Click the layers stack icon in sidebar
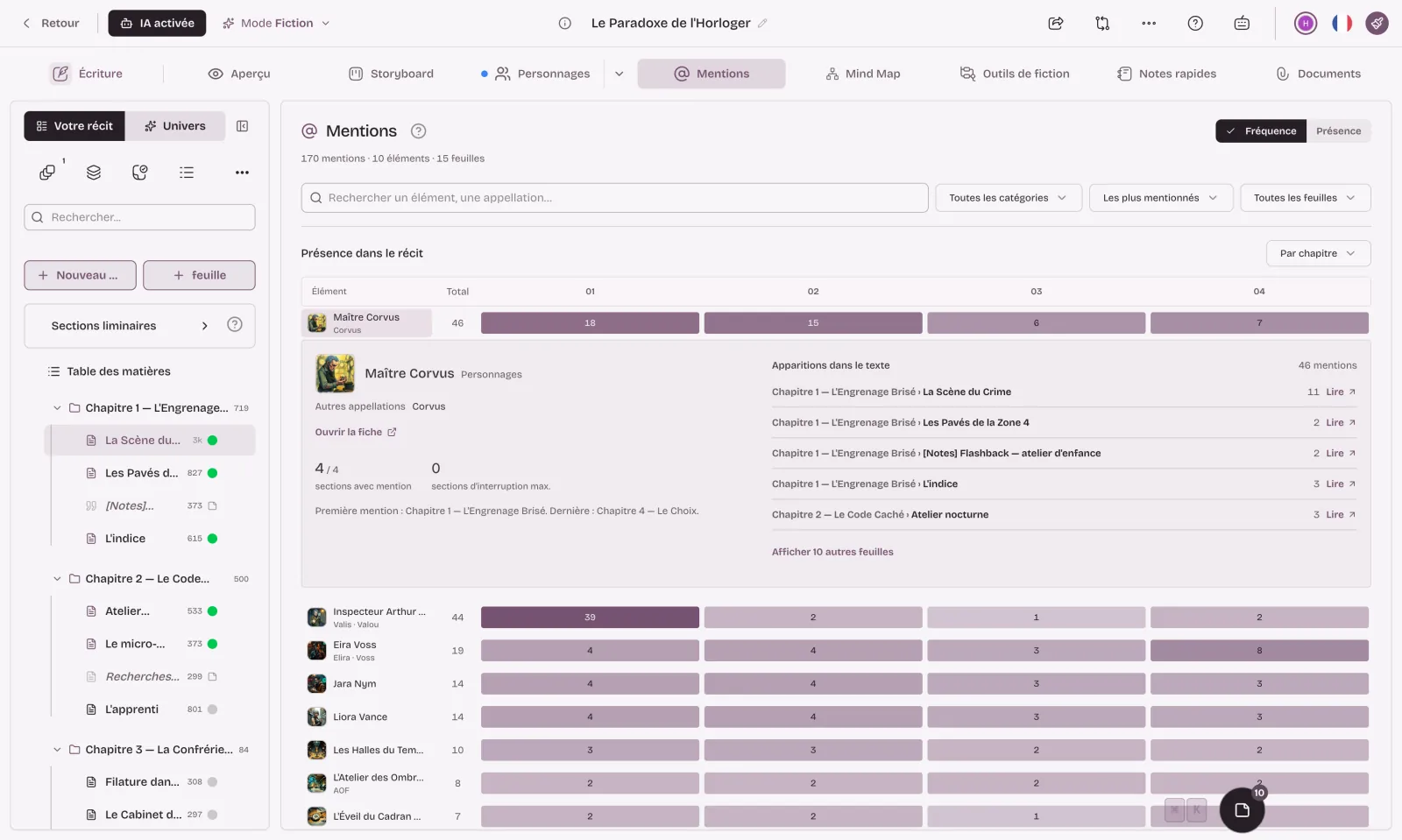Viewport: 1402px width, 840px height. pos(94,173)
